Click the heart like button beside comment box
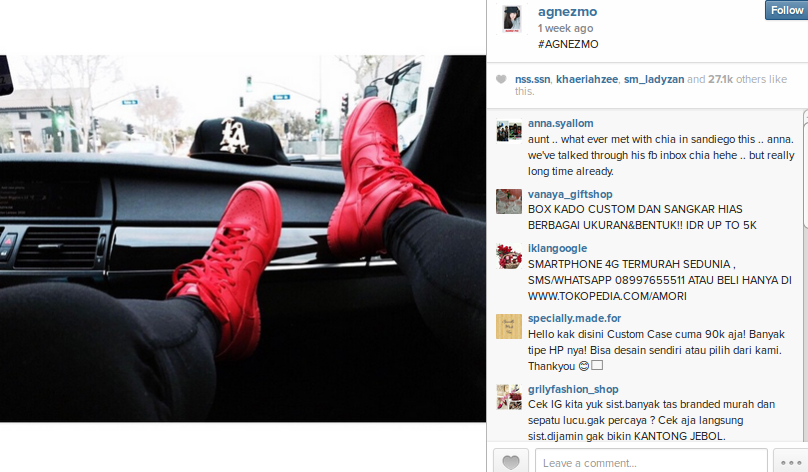808x472 pixels. pyautogui.click(x=511, y=461)
